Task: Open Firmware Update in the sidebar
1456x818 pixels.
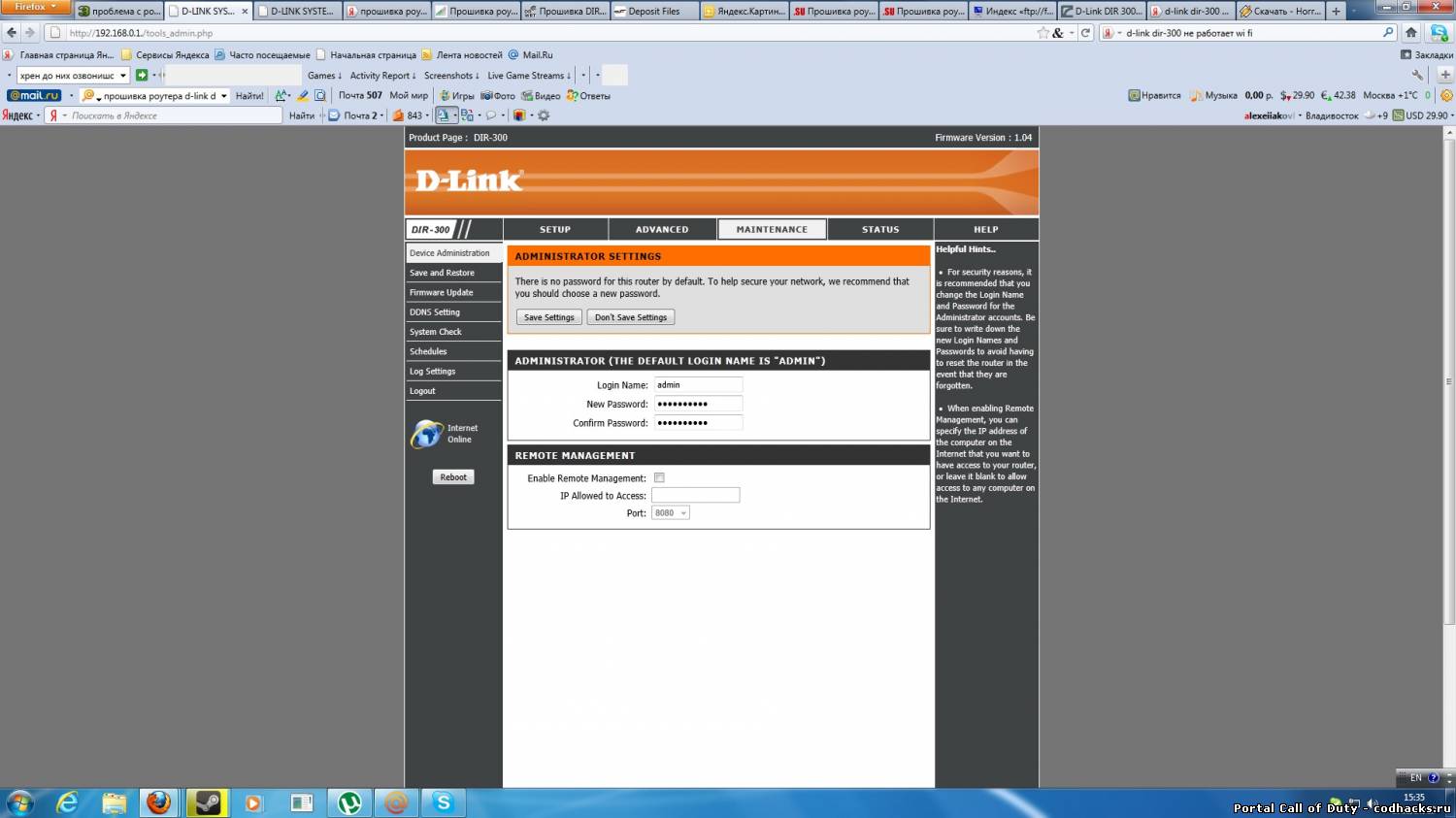Action: (453, 292)
